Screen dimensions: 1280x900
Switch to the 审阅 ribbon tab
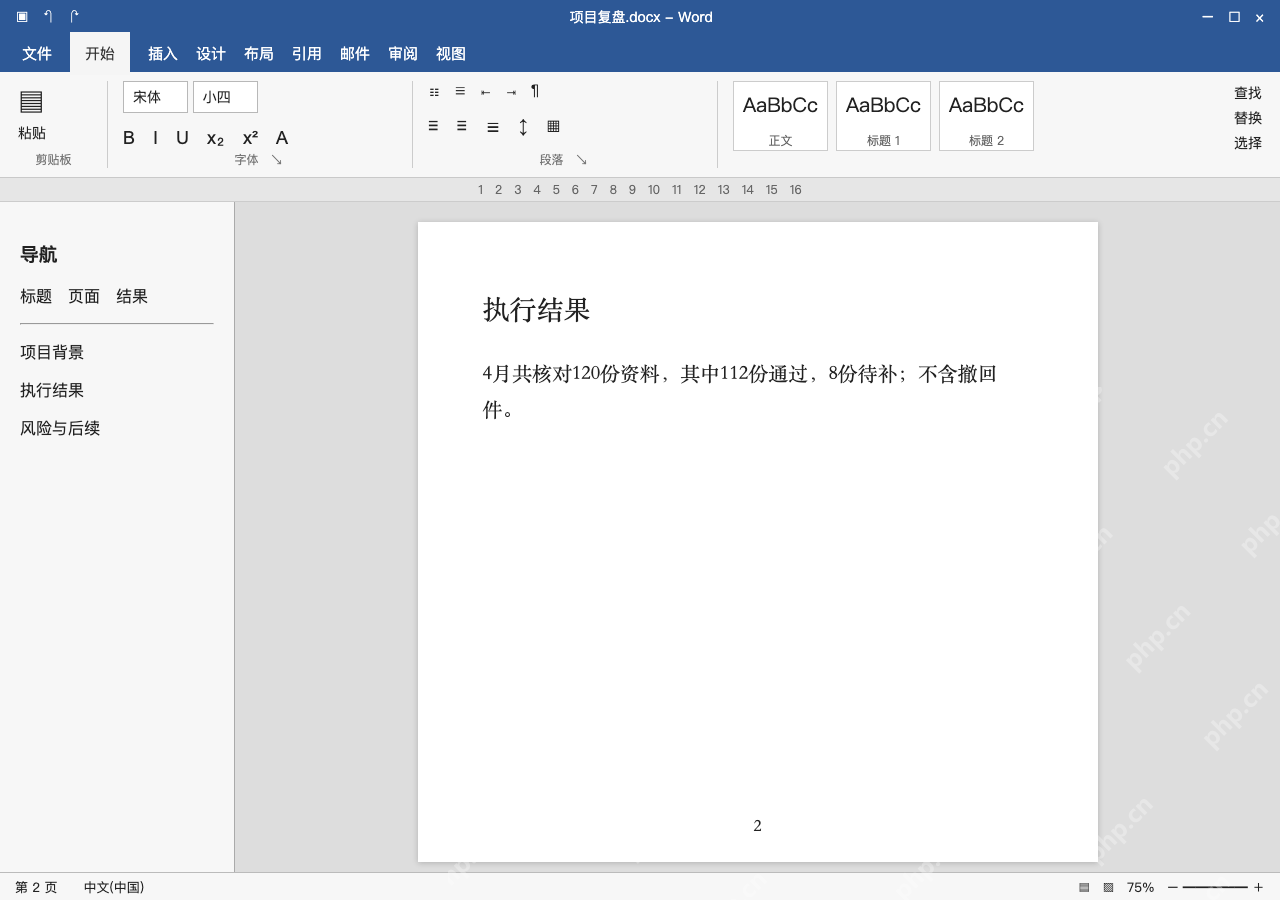(403, 54)
